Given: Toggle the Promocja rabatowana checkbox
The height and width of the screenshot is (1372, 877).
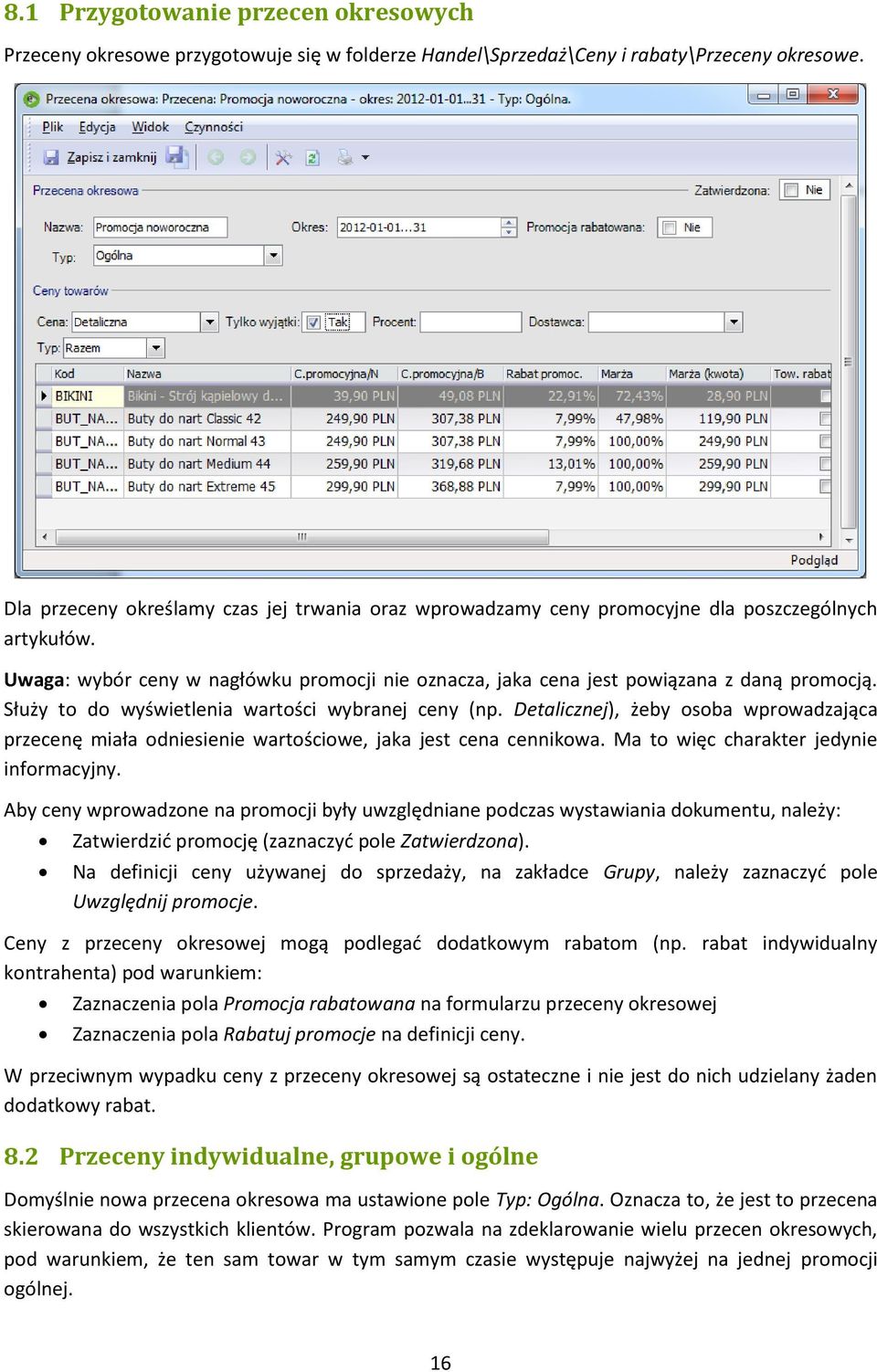Looking at the screenshot, I should coord(669,227).
